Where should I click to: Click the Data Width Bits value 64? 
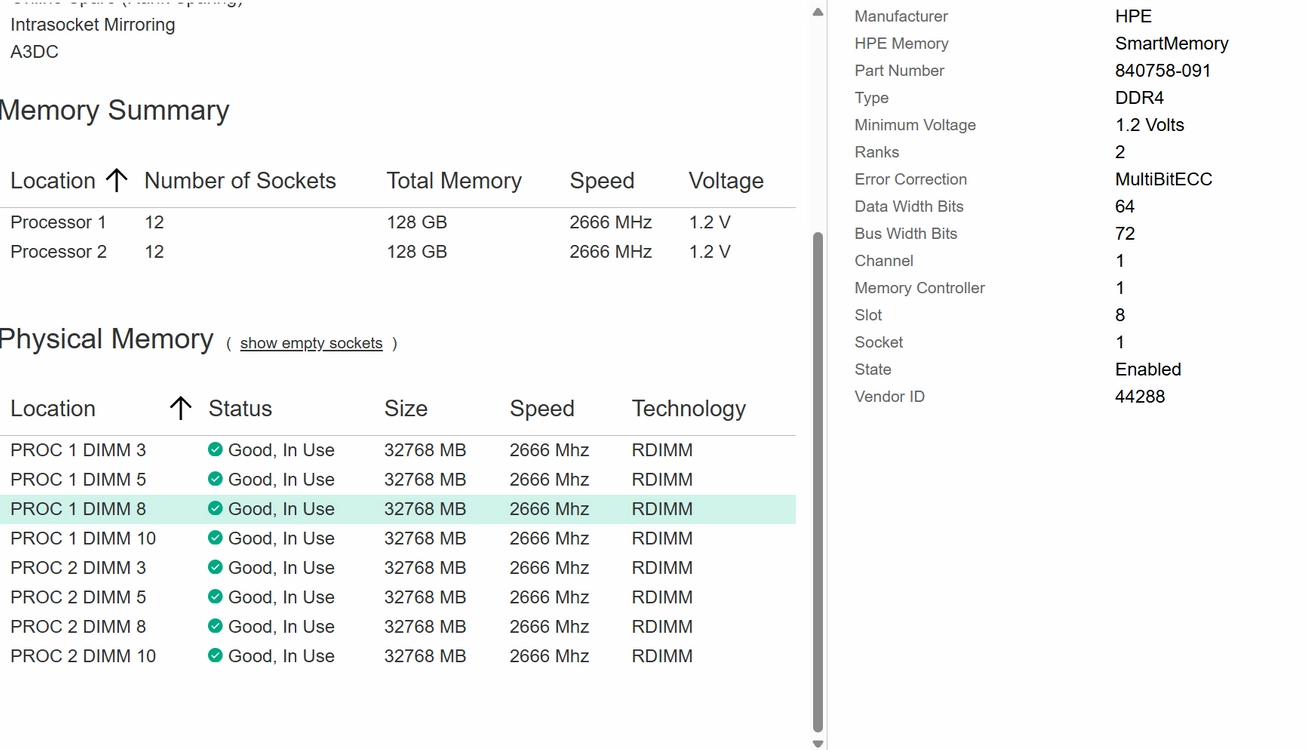coord(1125,206)
